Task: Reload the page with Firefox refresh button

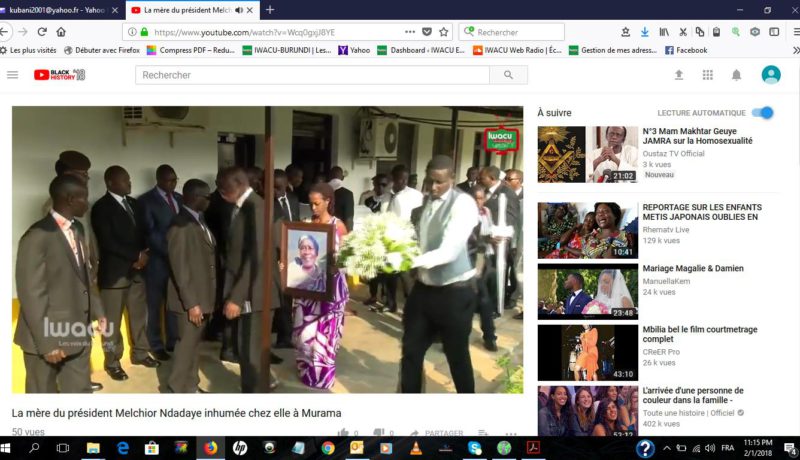Action: [42, 32]
